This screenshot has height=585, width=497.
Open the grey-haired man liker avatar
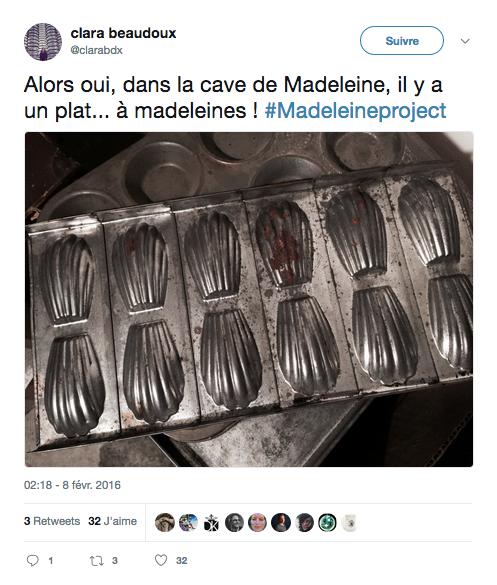click(x=234, y=522)
